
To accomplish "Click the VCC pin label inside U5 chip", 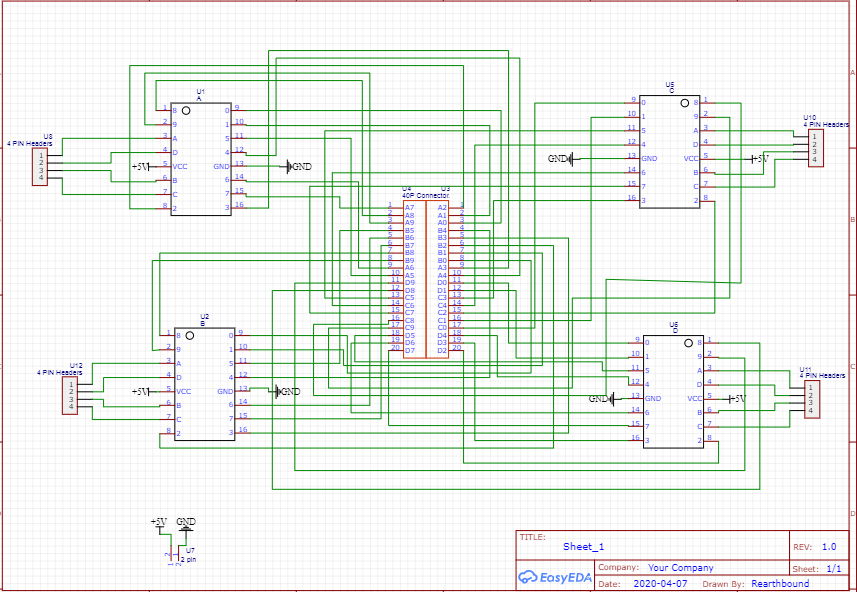I will pyautogui.click(x=691, y=159).
